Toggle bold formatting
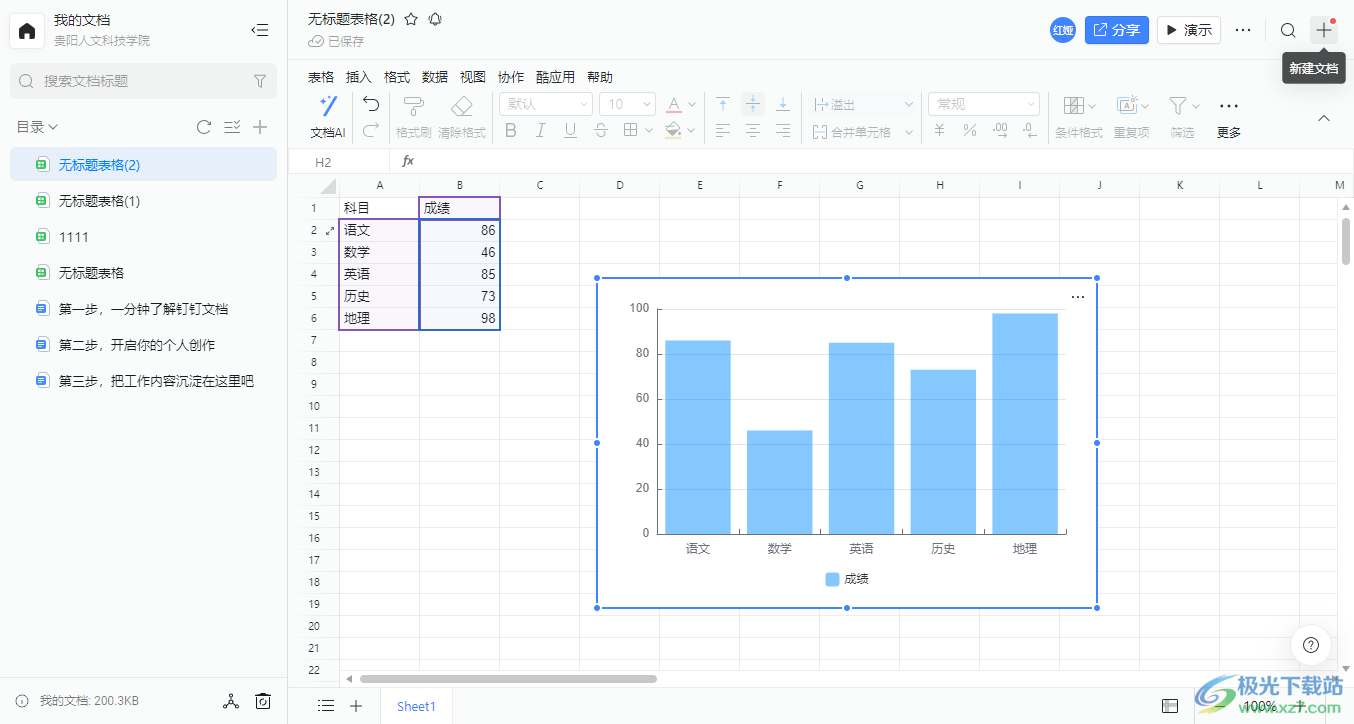Image resolution: width=1354 pixels, height=724 pixels. click(511, 130)
